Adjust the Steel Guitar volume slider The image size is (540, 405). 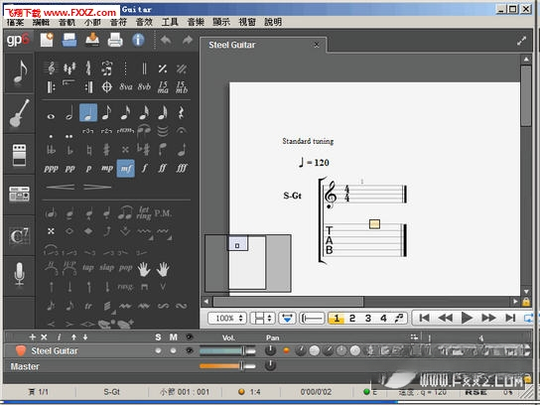pyautogui.click(x=228, y=351)
